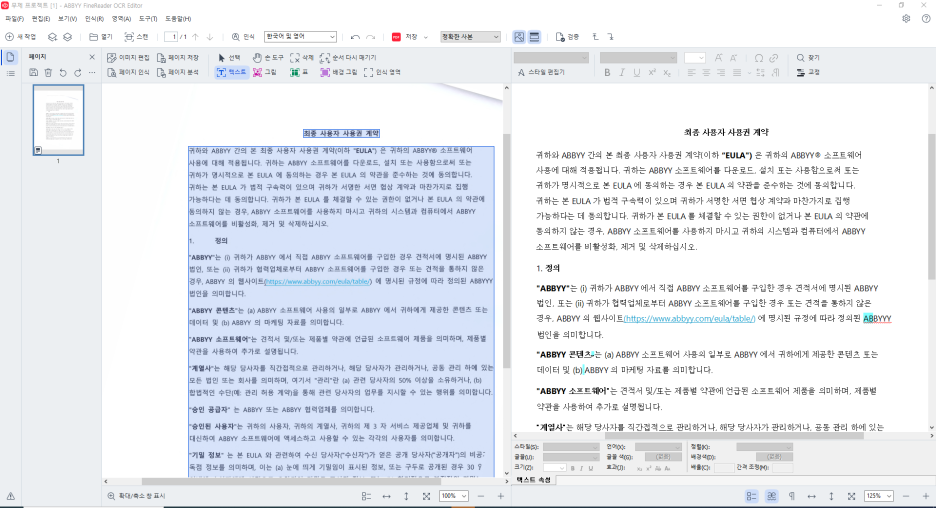Insert symbol using the Omega icon
Screen dimensions: 936x508
(x=759, y=58)
